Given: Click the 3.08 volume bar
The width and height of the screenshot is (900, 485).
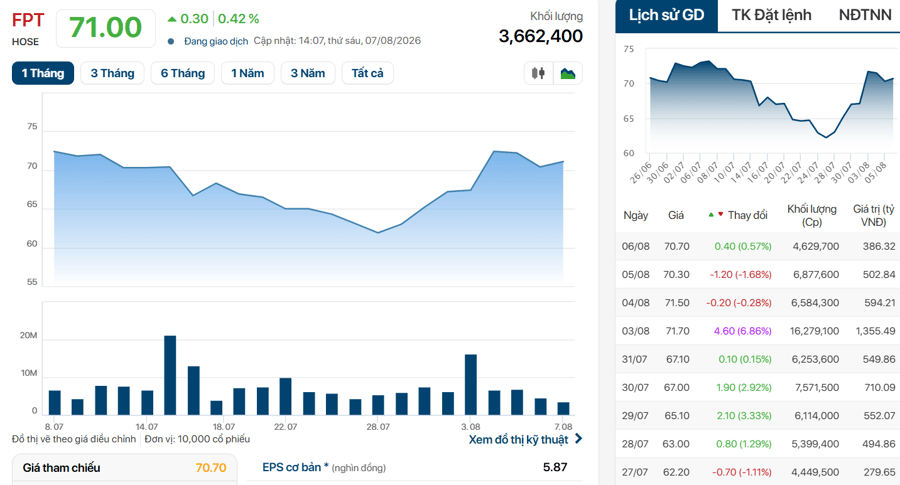Looking at the screenshot, I should point(471,385).
